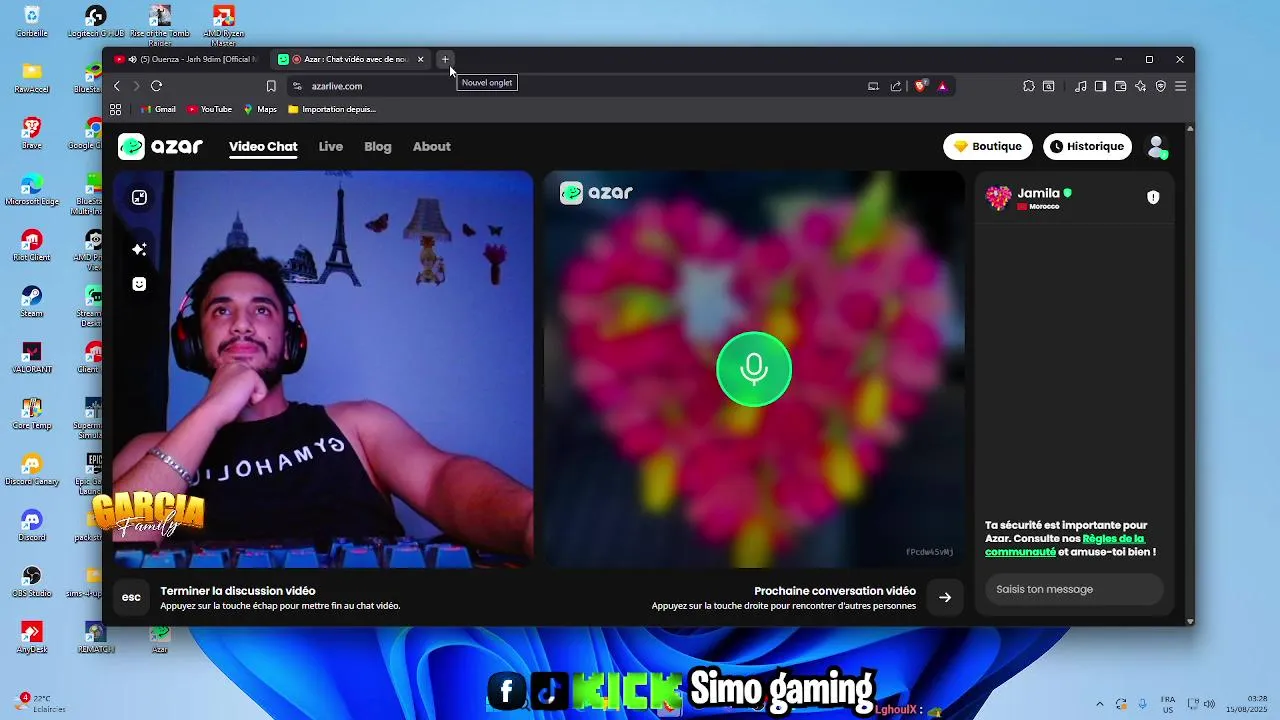Open the volume speaker tray icon

click(1209, 704)
